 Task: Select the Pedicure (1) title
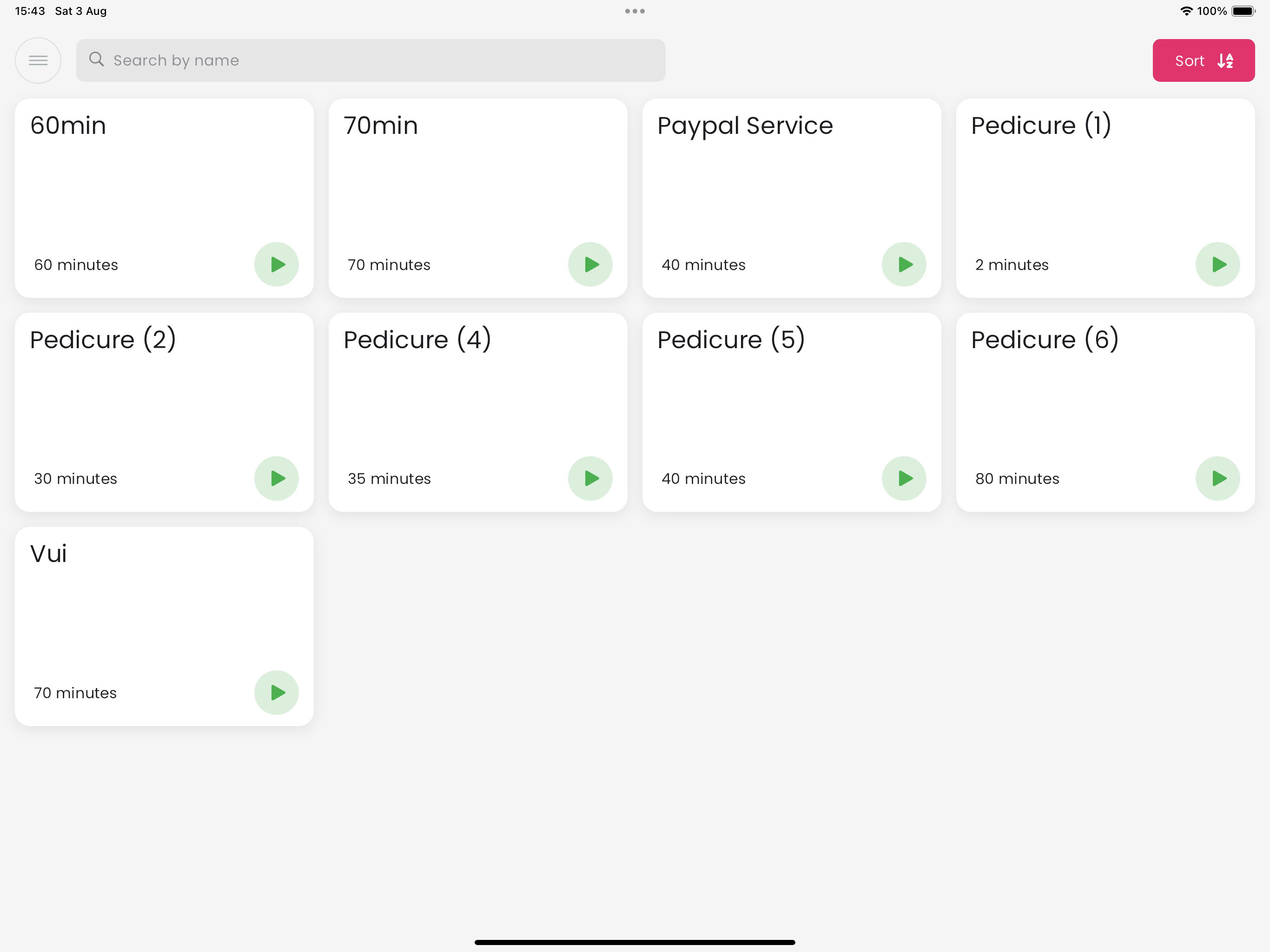[1041, 126]
